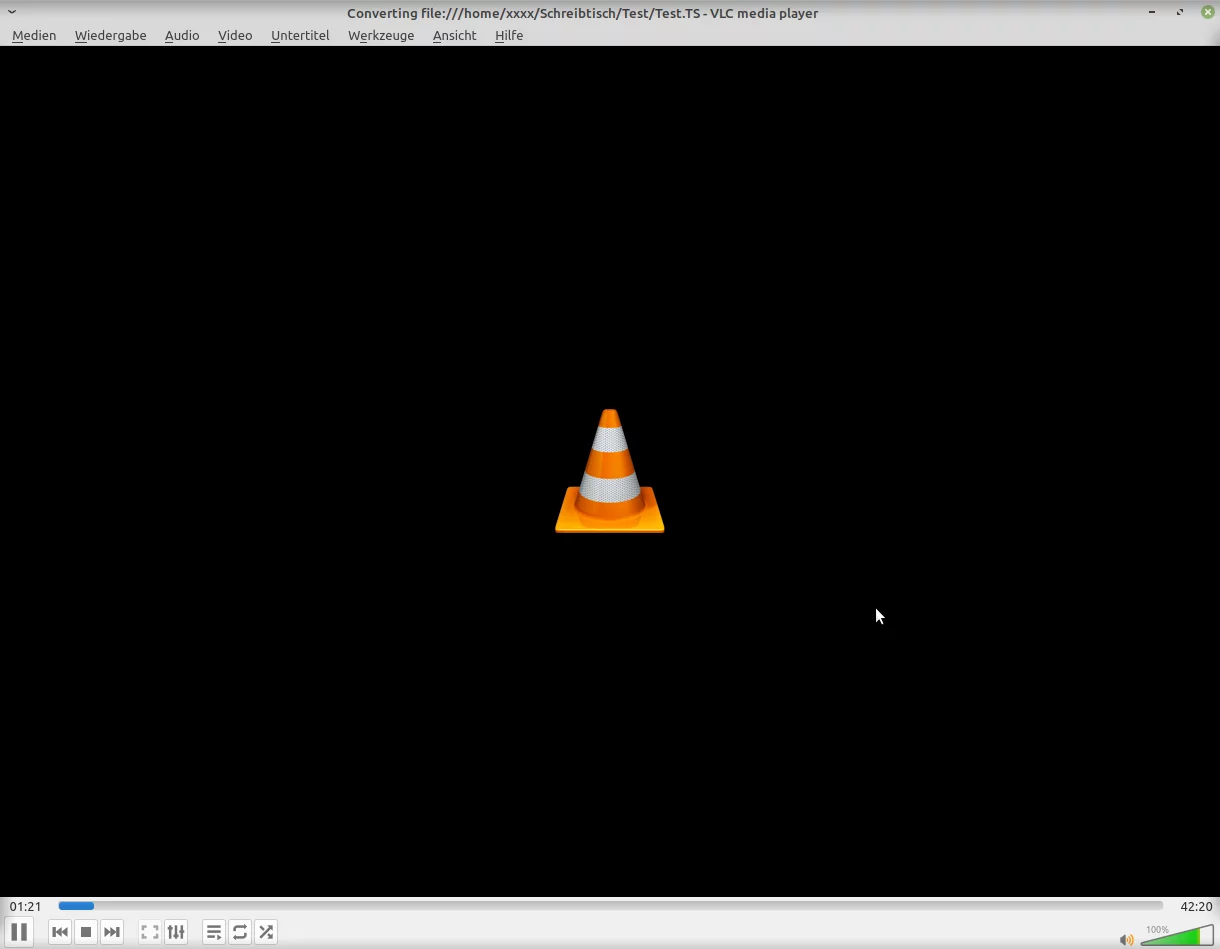This screenshot has width=1220, height=949.
Task: Show the playlist view
Action: point(214,932)
